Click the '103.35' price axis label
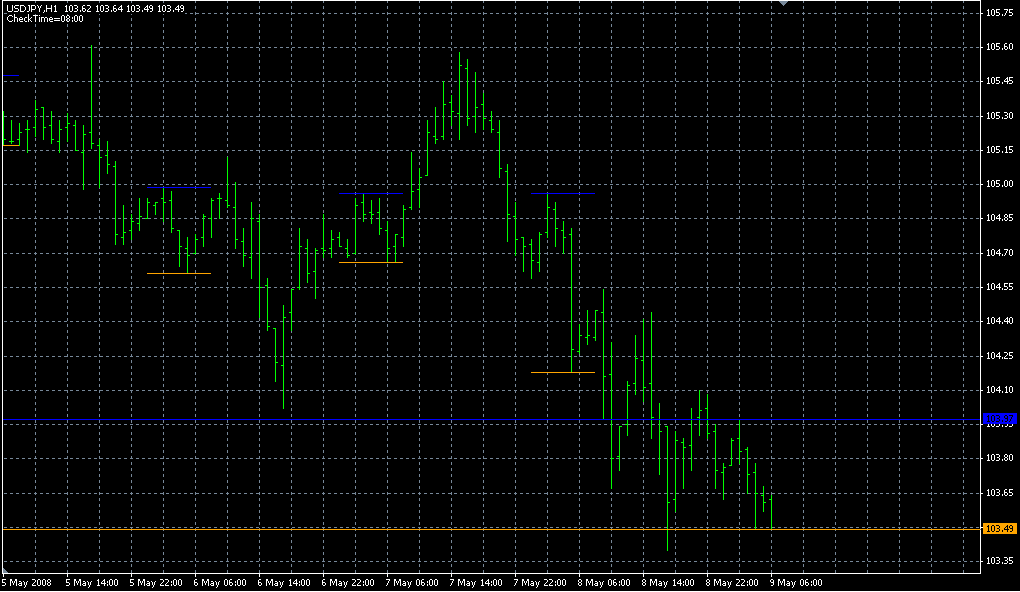Viewport: 1020px width, 592px height. tap(1000, 561)
